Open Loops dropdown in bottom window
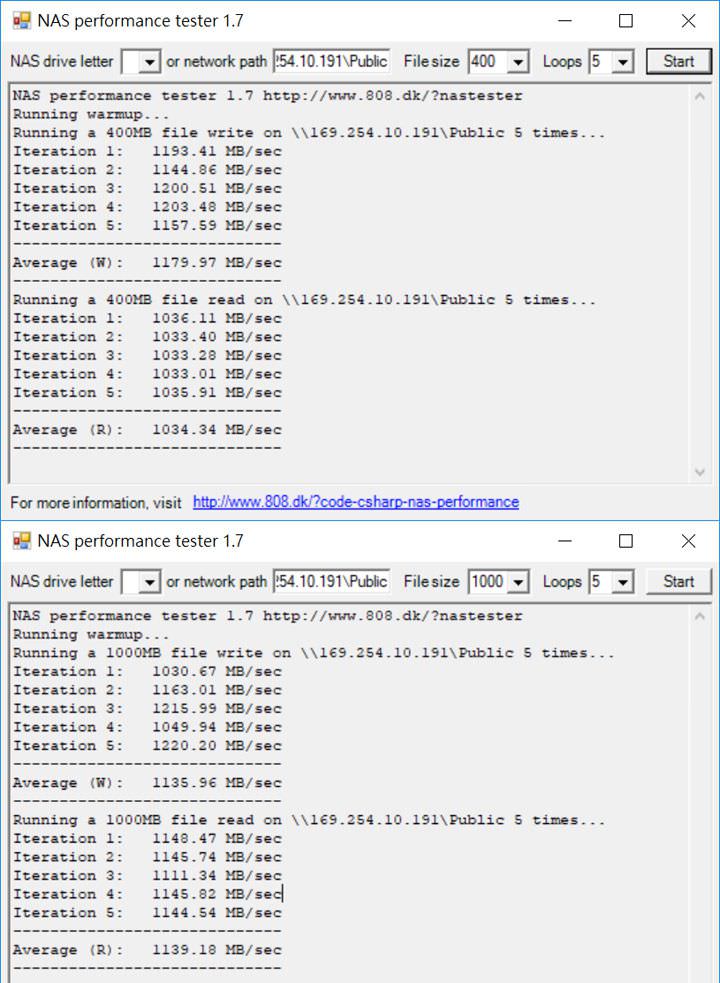The height and width of the screenshot is (983, 720). [622, 582]
